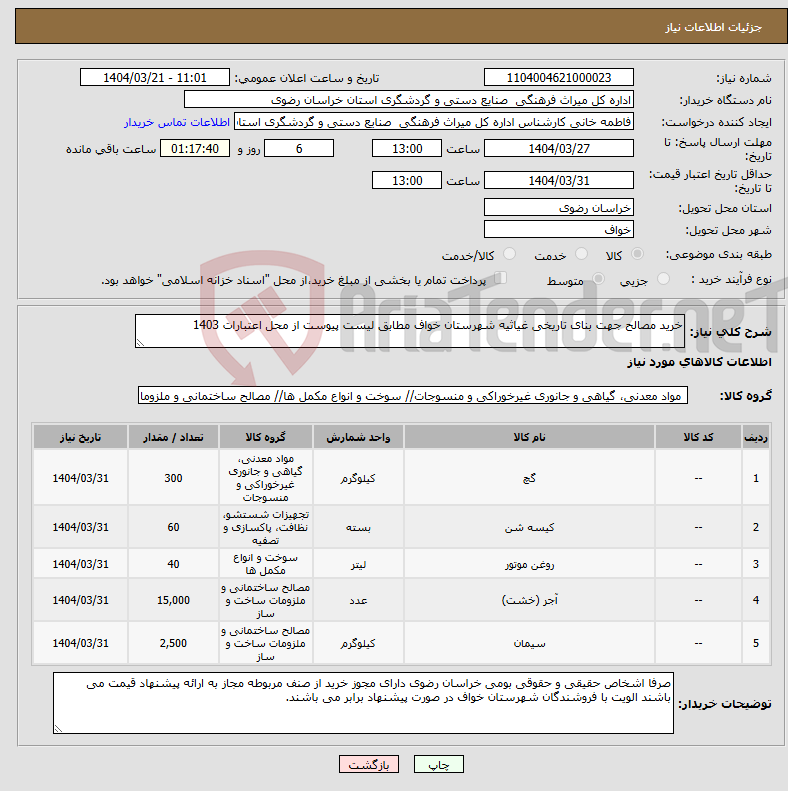Click the price validity hour 13:00 field
Image resolution: width=788 pixels, height=791 pixels.
tap(407, 180)
